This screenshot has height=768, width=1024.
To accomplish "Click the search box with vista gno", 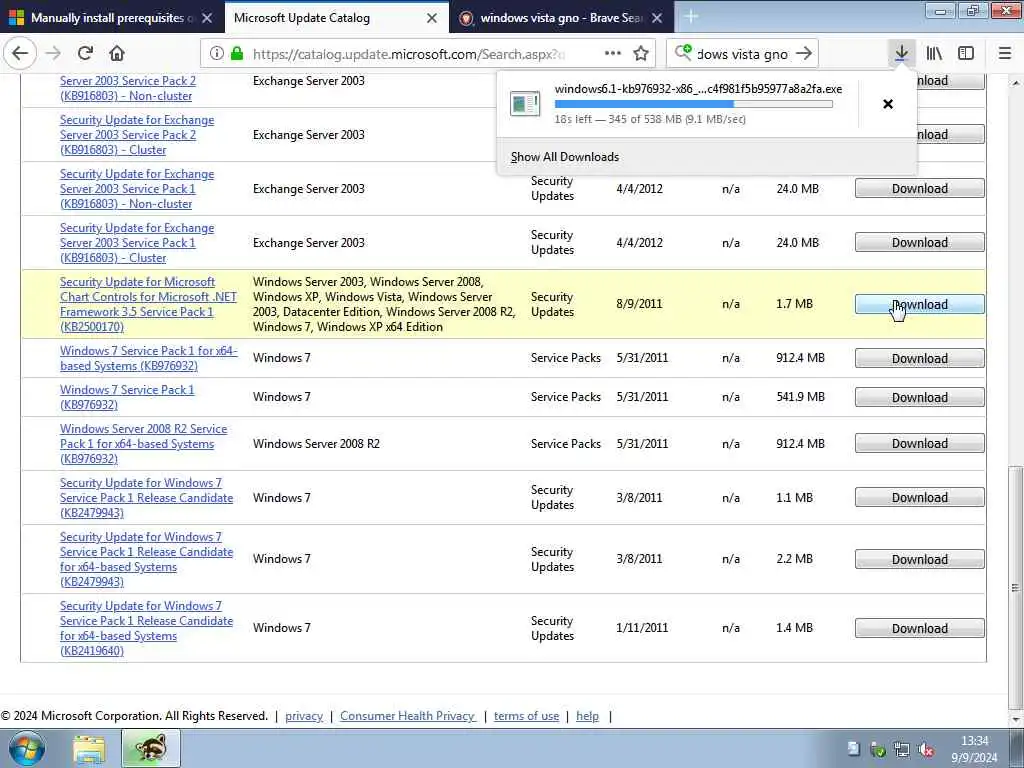I will [x=742, y=54].
